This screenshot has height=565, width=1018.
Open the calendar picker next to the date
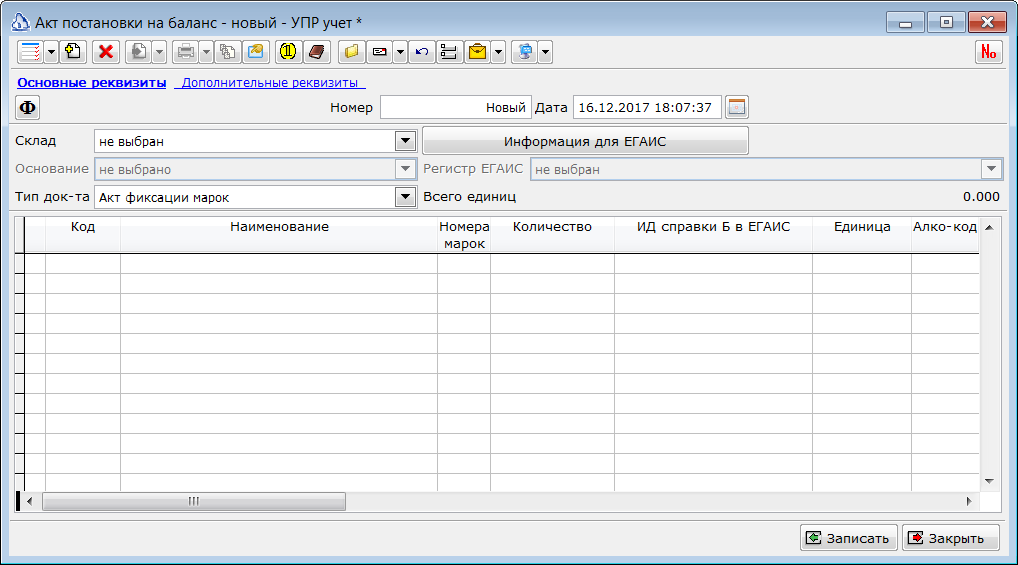[737, 107]
